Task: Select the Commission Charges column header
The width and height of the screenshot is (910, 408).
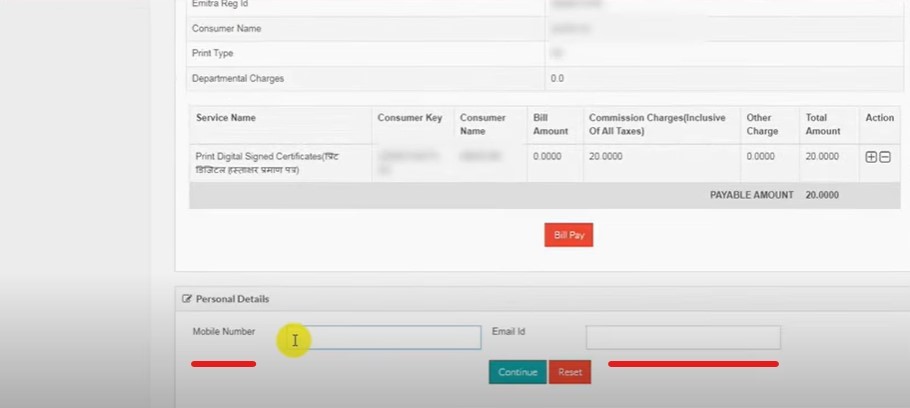Action: (x=656, y=124)
